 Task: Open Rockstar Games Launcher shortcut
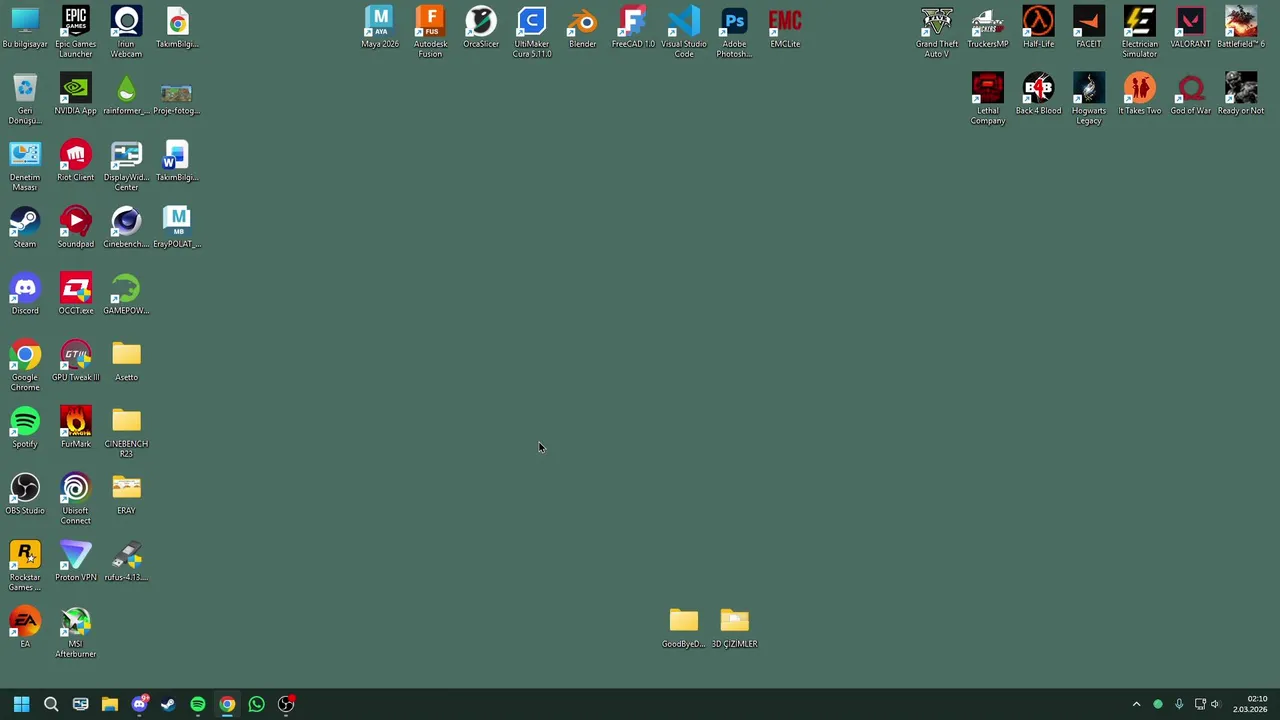click(x=25, y=565)
